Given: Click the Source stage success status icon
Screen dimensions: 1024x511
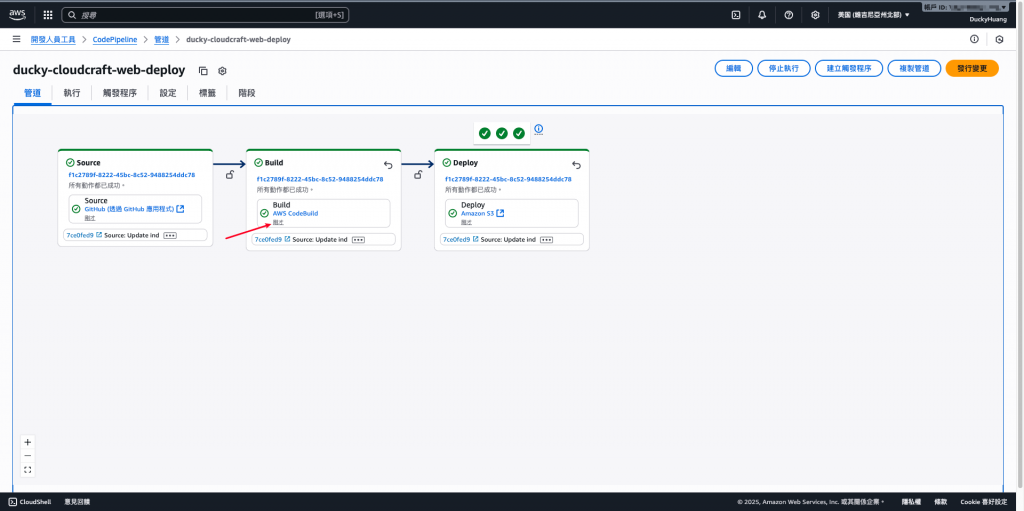Looking at the screenshot, I should click(x=70, y=163).
